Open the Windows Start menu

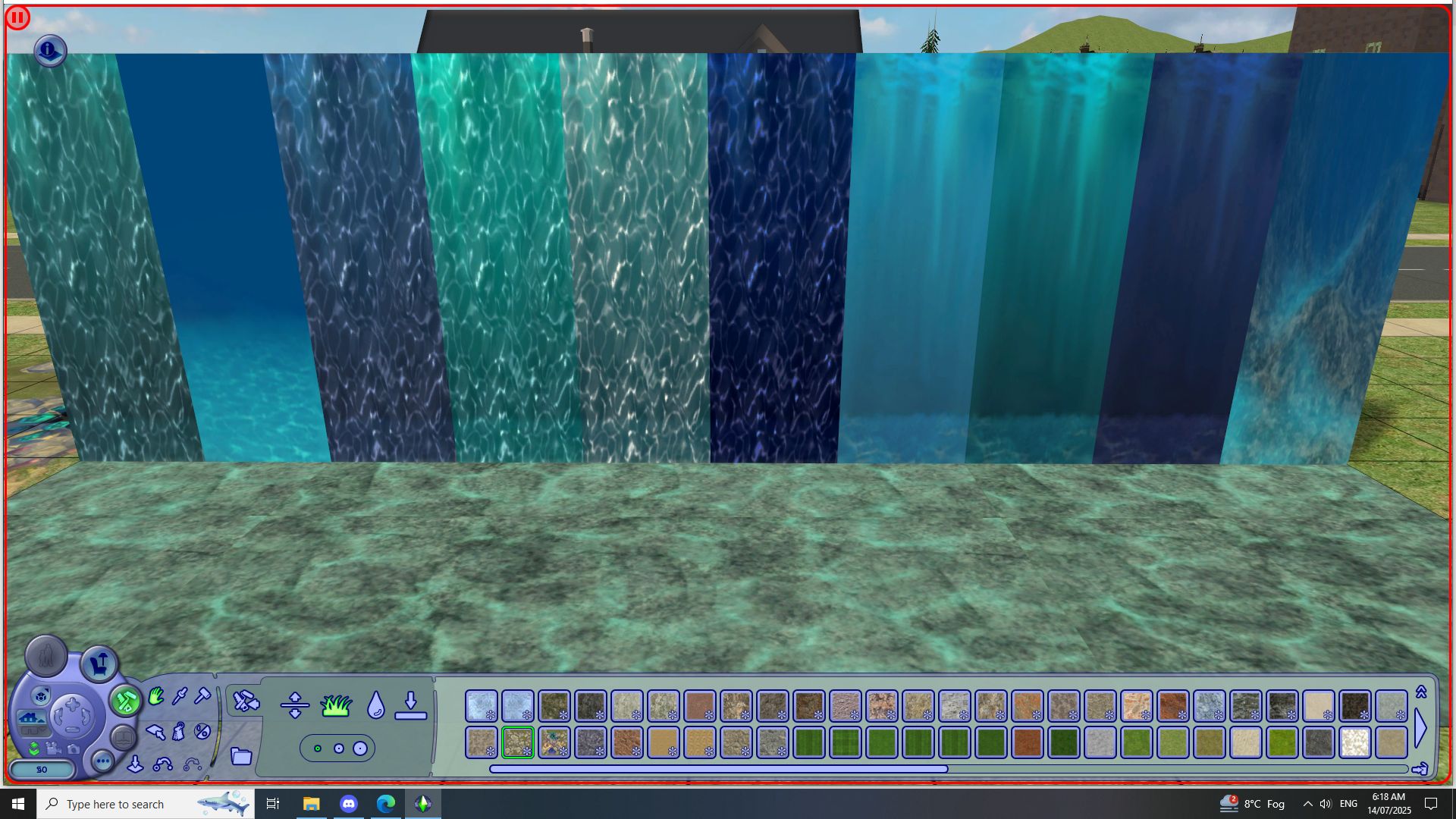click(18, 804)
